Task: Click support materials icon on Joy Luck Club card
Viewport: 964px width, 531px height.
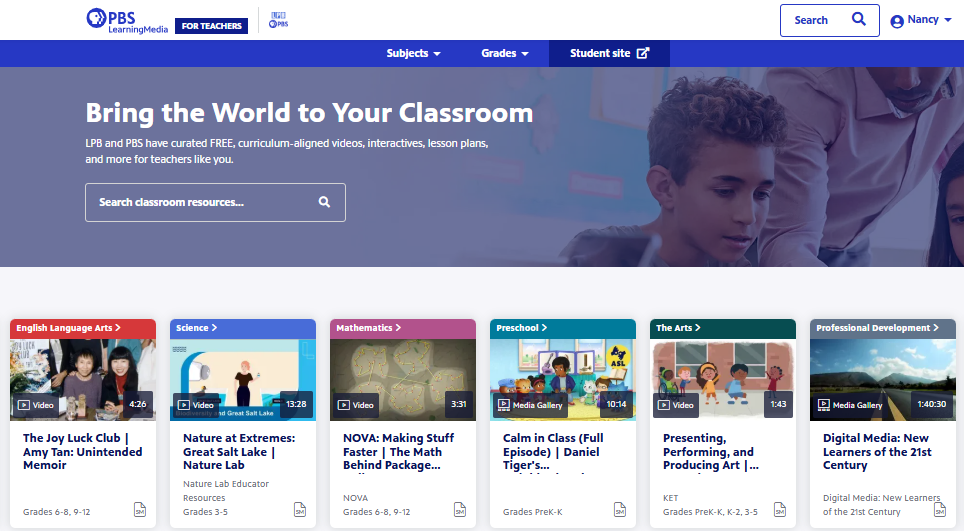Action: tap(140, 509)
